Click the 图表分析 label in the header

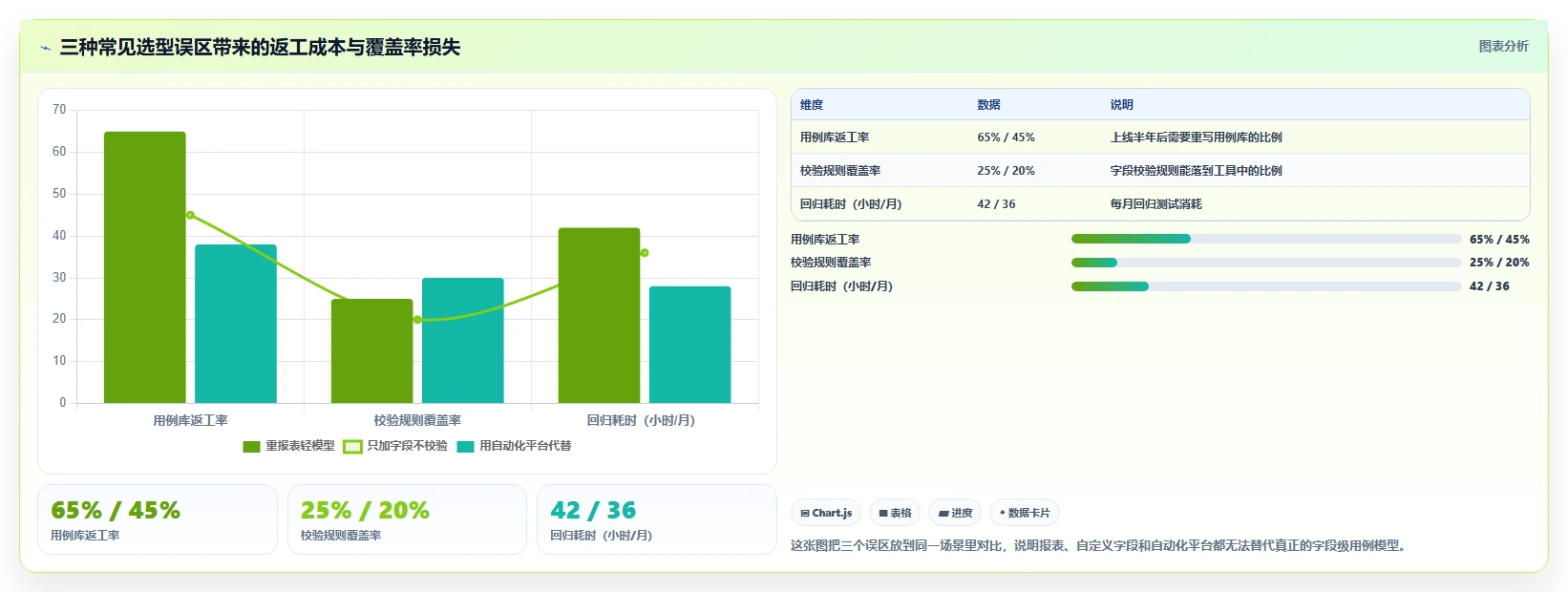[x=1503, y=46]
